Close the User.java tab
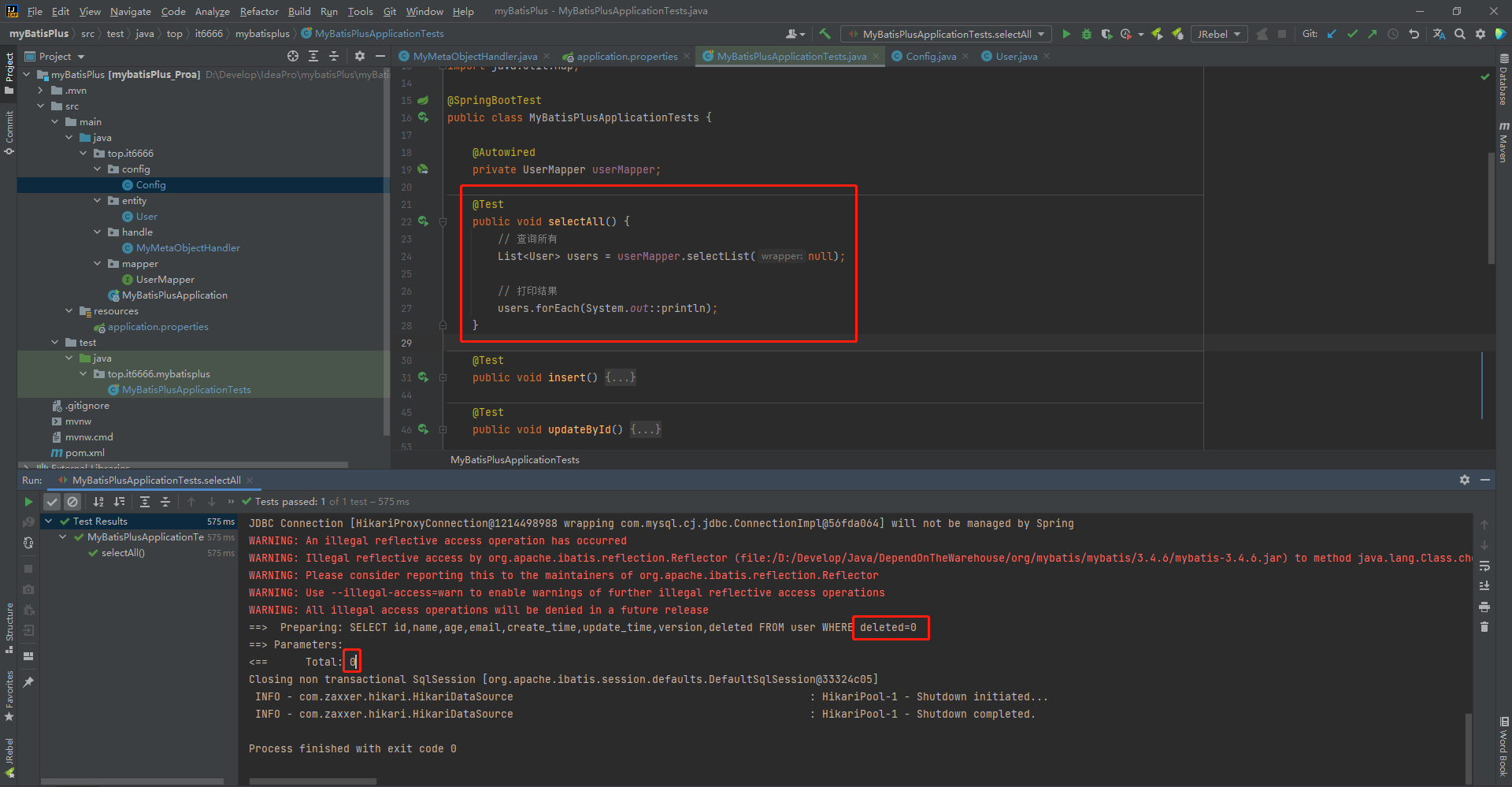This screenshot has width=1512, height=787. point(1047,56)
